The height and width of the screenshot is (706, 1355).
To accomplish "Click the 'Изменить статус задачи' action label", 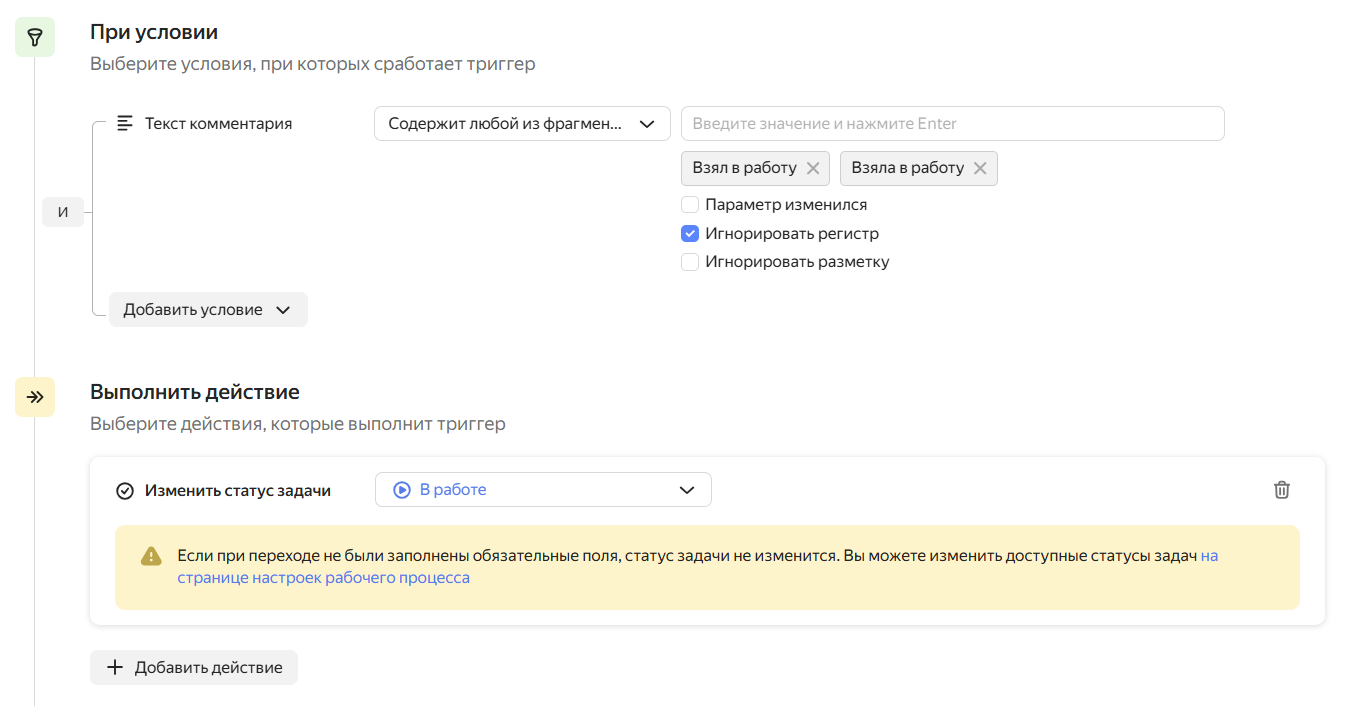I will [238, 491].
